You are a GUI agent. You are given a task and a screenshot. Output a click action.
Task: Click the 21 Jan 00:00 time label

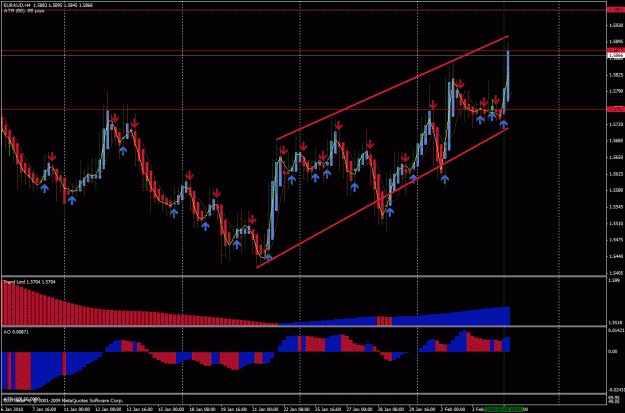265,409
